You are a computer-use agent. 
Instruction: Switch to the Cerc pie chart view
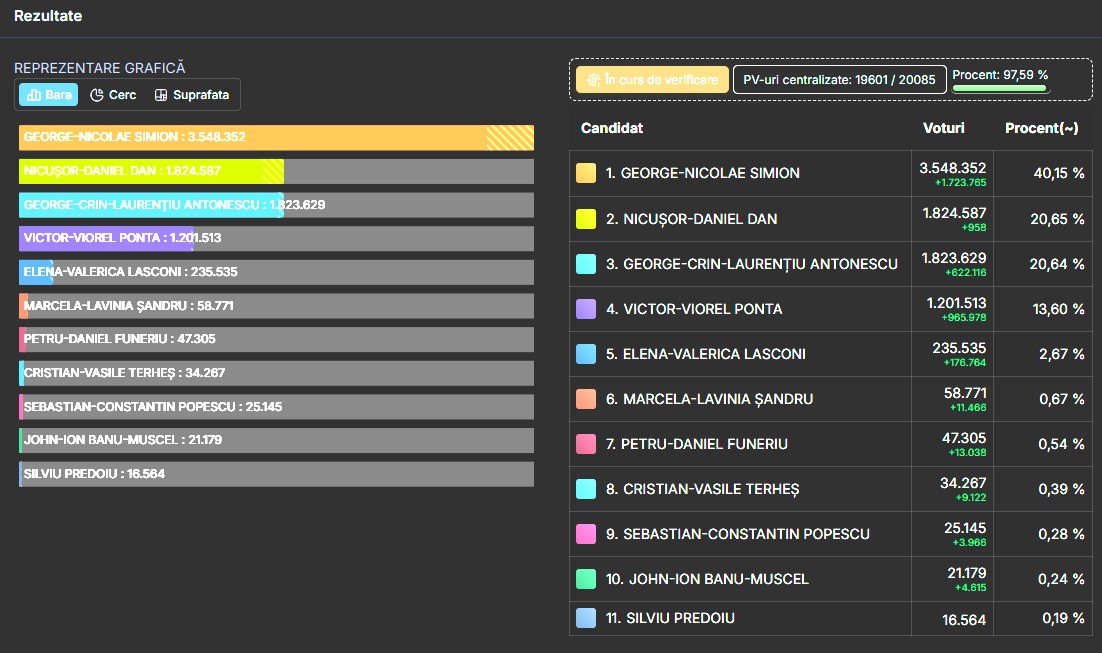(113, 95)
